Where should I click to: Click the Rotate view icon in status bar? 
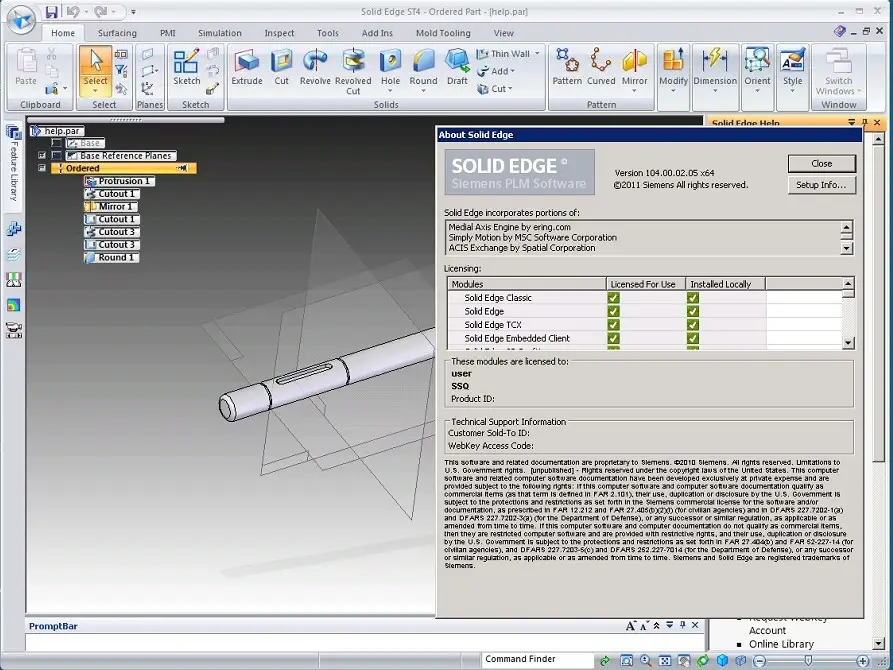(x=703, y=660)
